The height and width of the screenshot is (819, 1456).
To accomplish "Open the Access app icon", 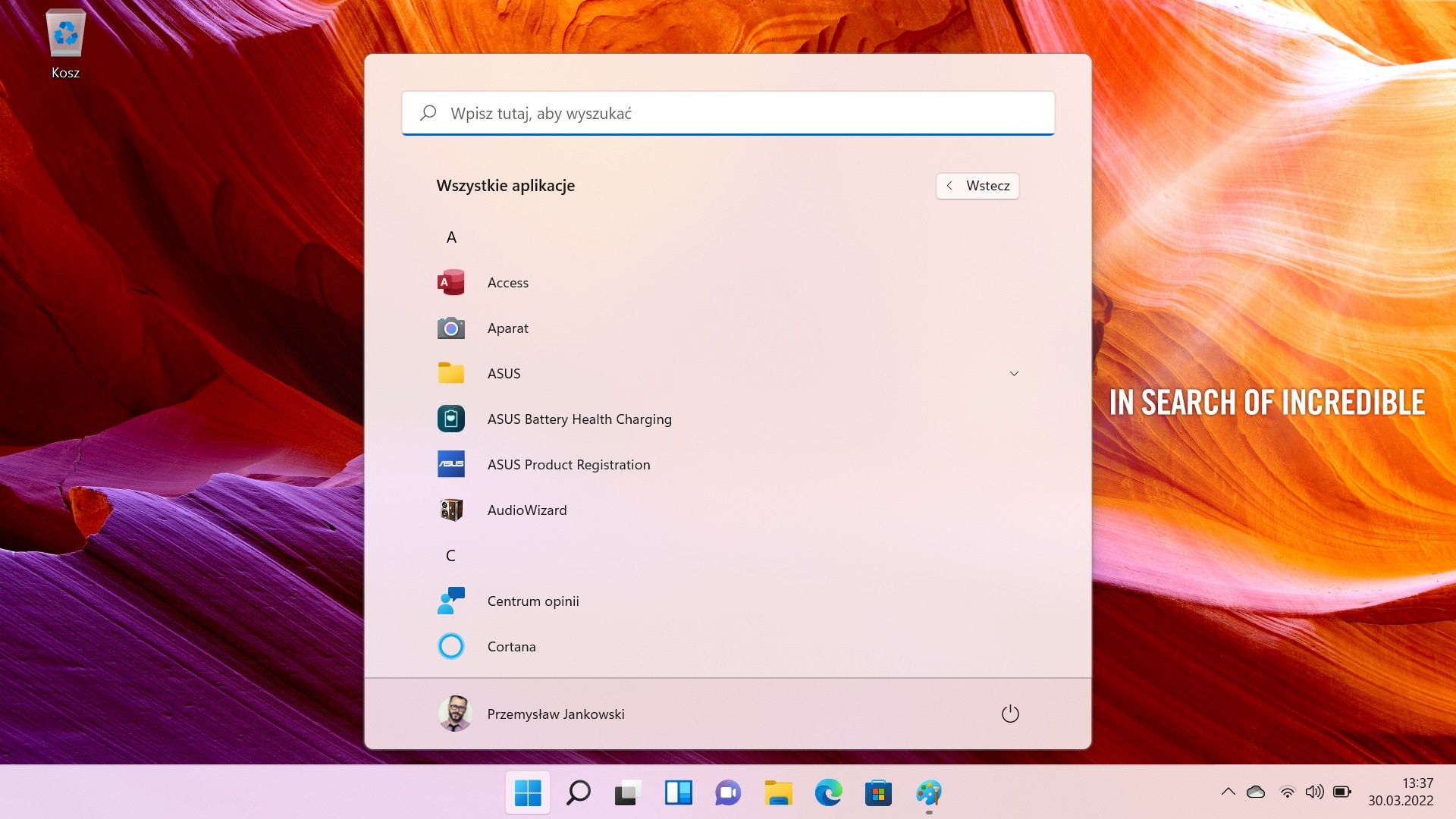I will tap(451, 282).
